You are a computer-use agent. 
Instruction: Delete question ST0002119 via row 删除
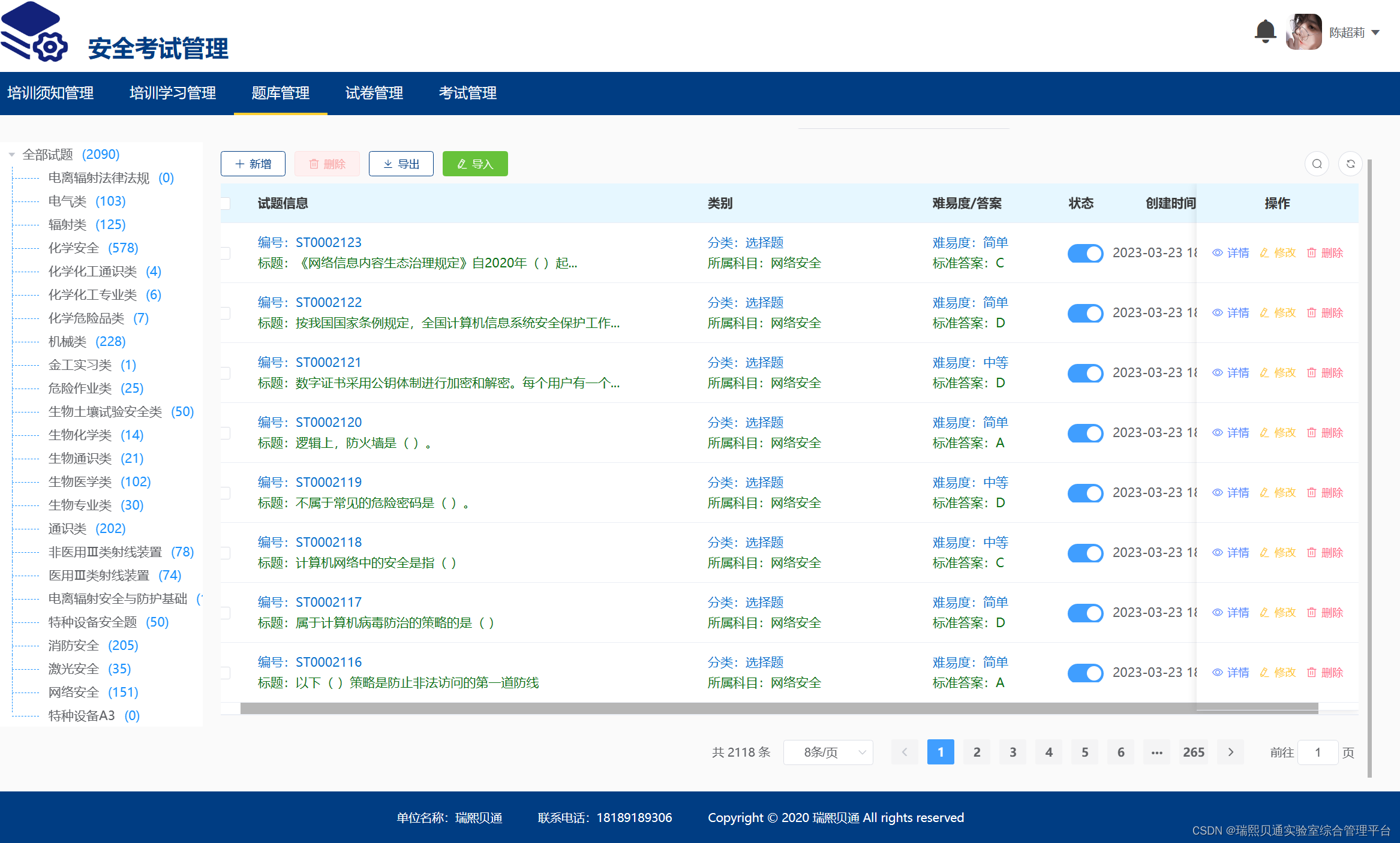[x=1325, y=493]
